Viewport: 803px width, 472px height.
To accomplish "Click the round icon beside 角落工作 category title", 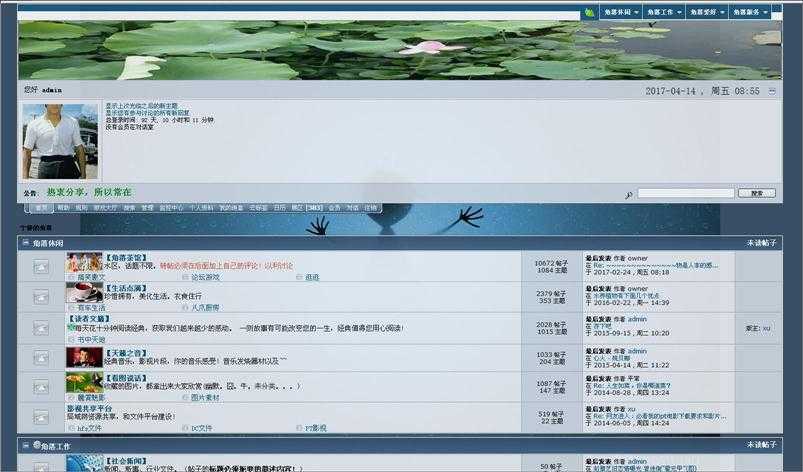I will pos(37,445).
